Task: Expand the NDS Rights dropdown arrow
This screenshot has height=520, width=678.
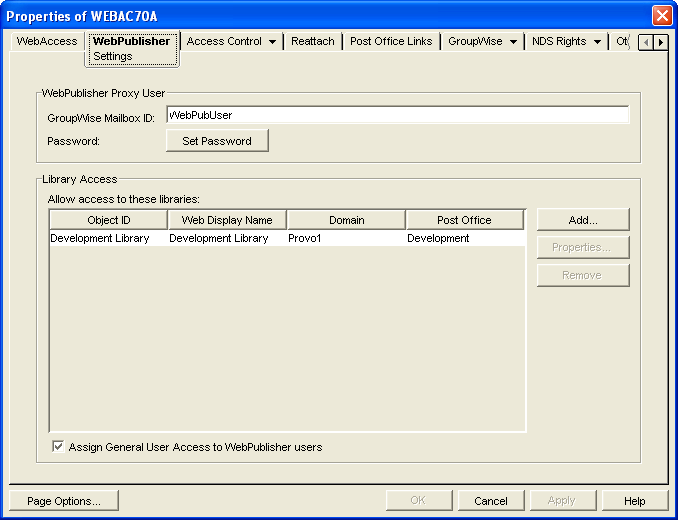Action: (x=597, y=42)
